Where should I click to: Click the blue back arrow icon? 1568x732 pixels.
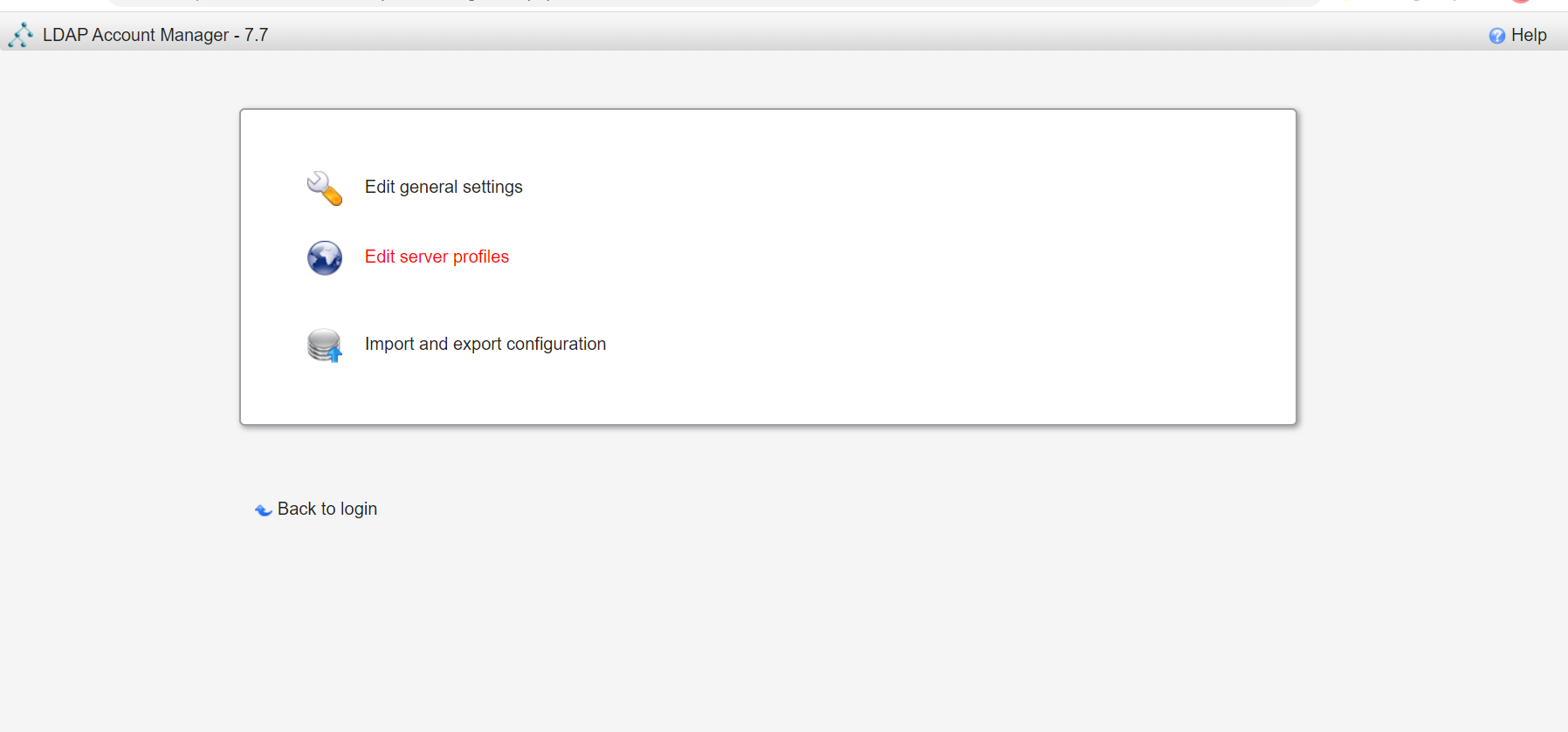[x=264, y=510]
